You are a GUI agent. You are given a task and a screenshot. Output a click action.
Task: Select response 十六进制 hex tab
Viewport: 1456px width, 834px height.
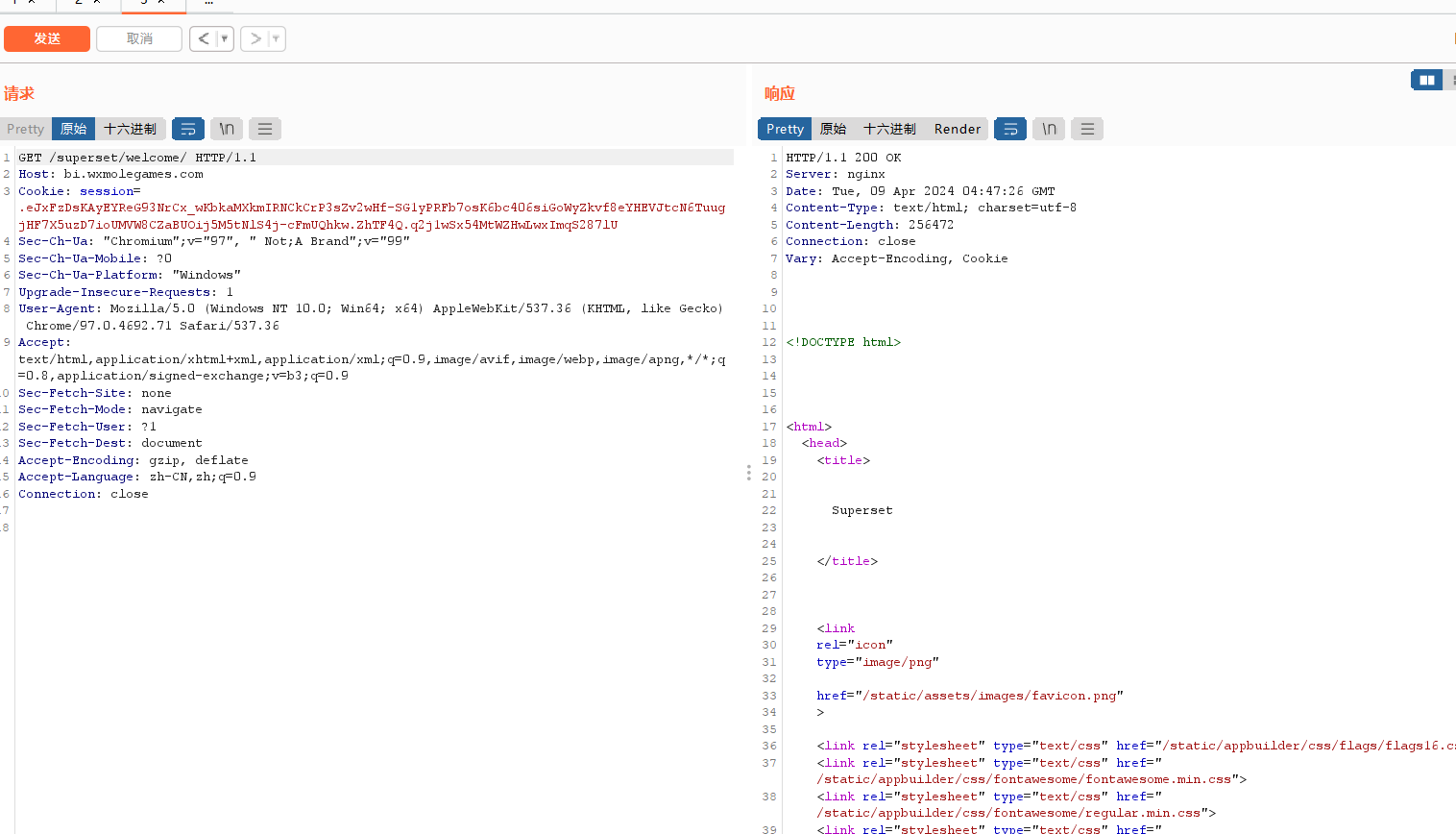point(889,129)
